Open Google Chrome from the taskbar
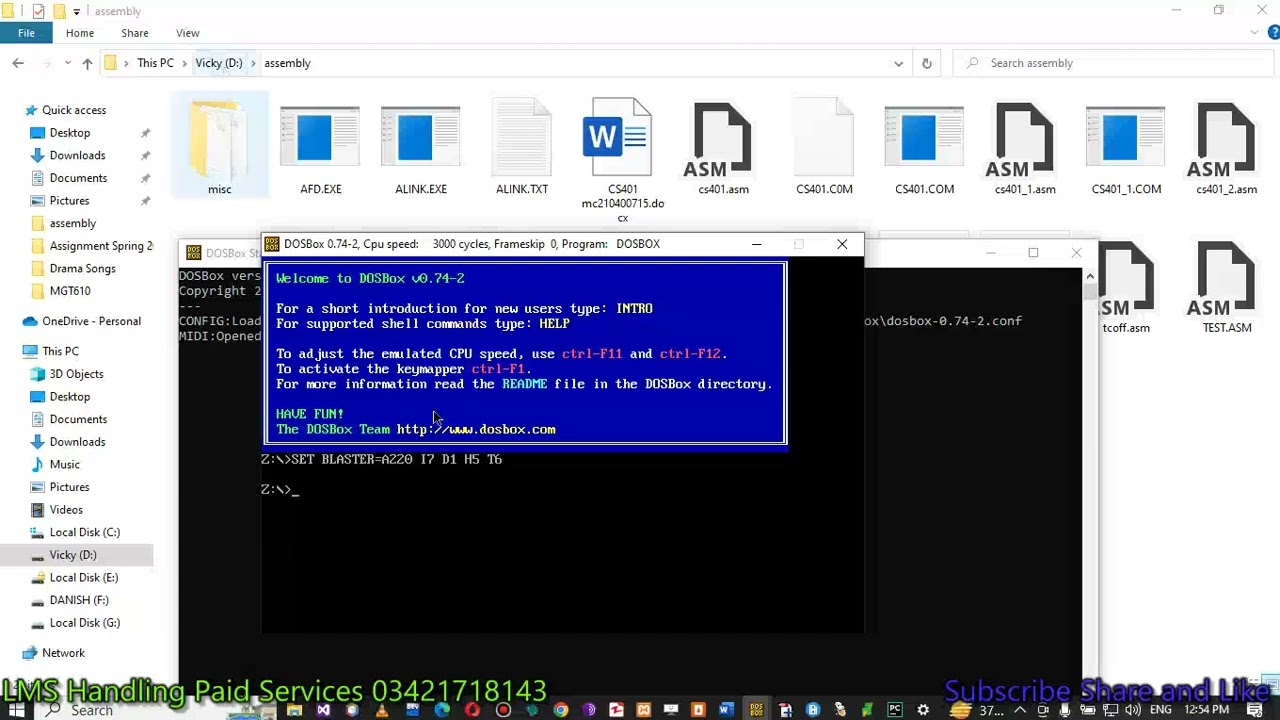 coord(561,710)
